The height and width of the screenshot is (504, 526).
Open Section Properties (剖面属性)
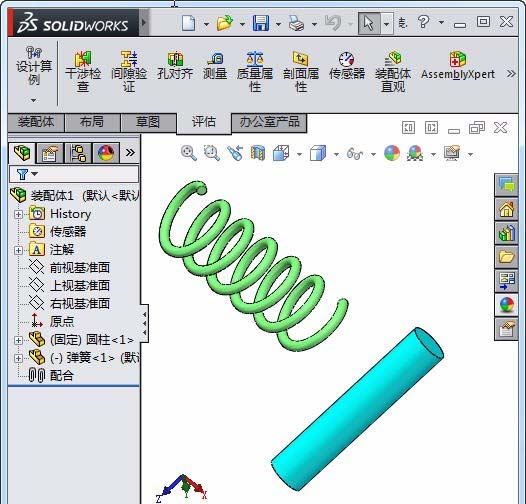pos(301,72)
